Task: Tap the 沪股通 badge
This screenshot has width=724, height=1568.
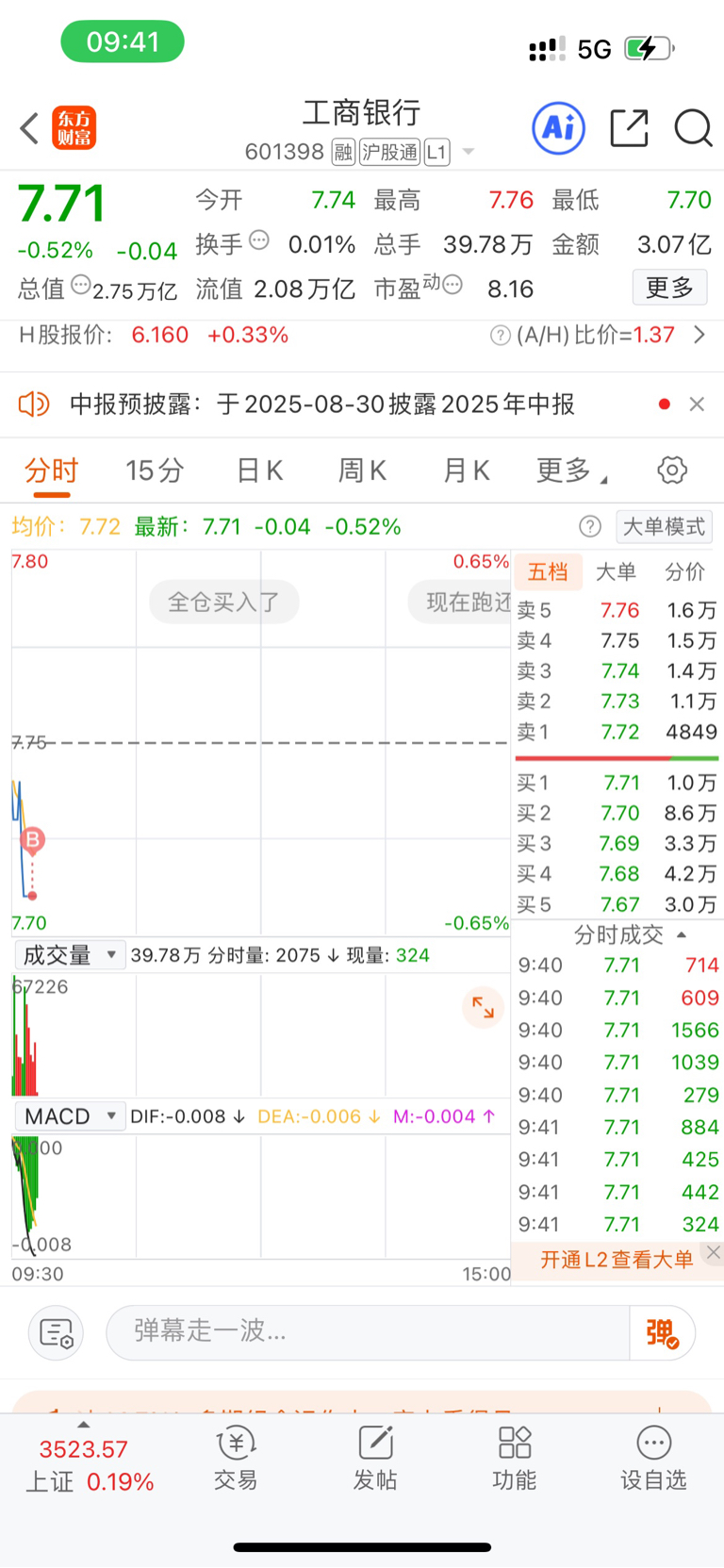Action: [x=389, y=153]
